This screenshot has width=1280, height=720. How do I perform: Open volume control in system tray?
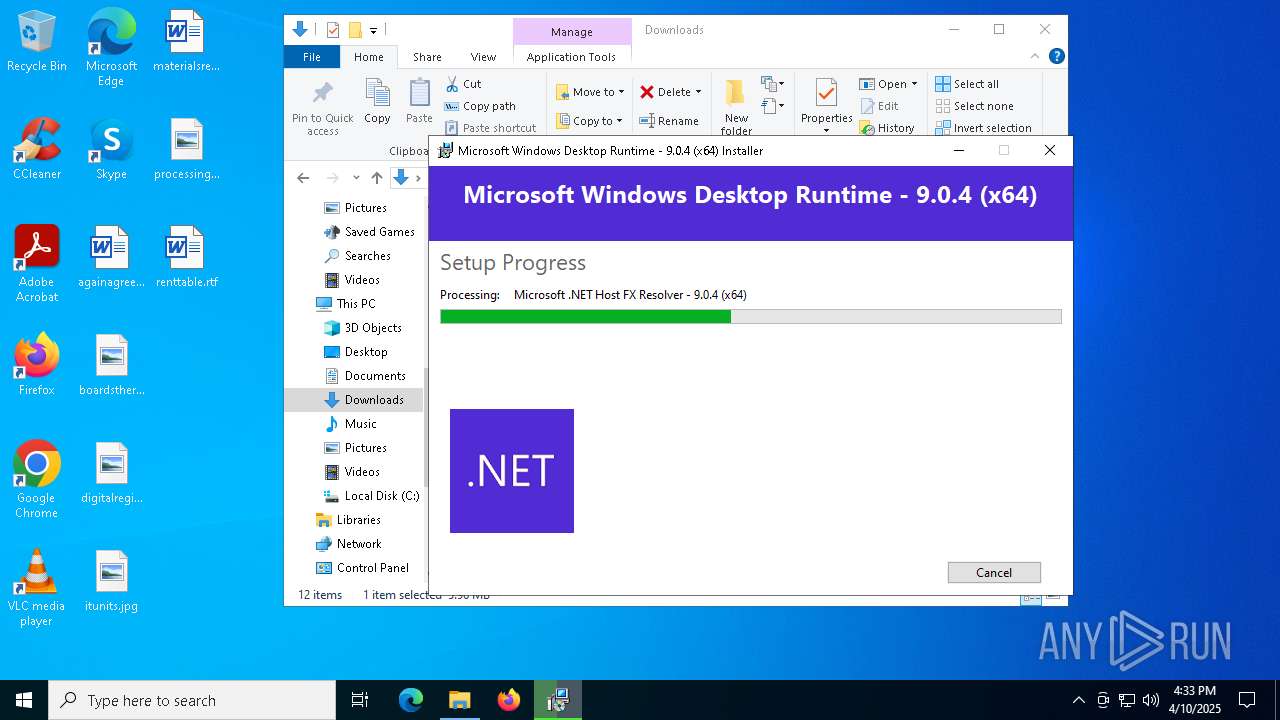point(1151,700)
